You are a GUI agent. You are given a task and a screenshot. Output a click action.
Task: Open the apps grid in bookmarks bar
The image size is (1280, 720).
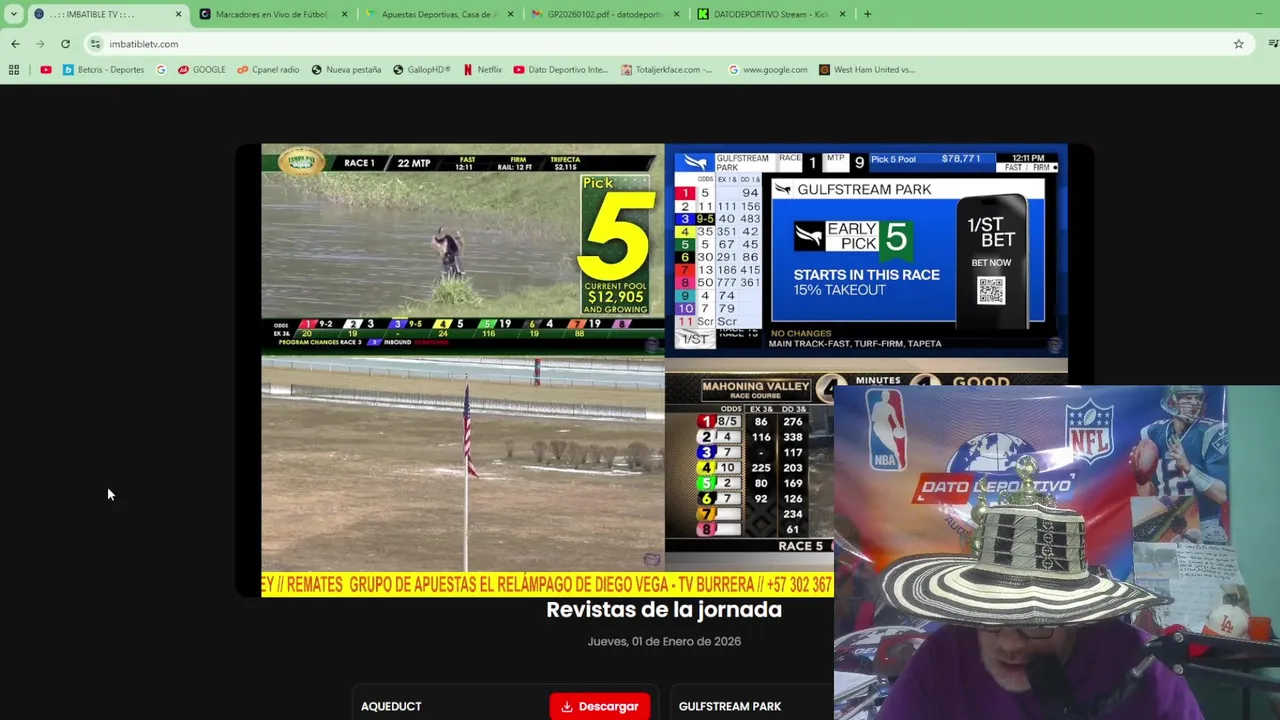click(14, 70)
